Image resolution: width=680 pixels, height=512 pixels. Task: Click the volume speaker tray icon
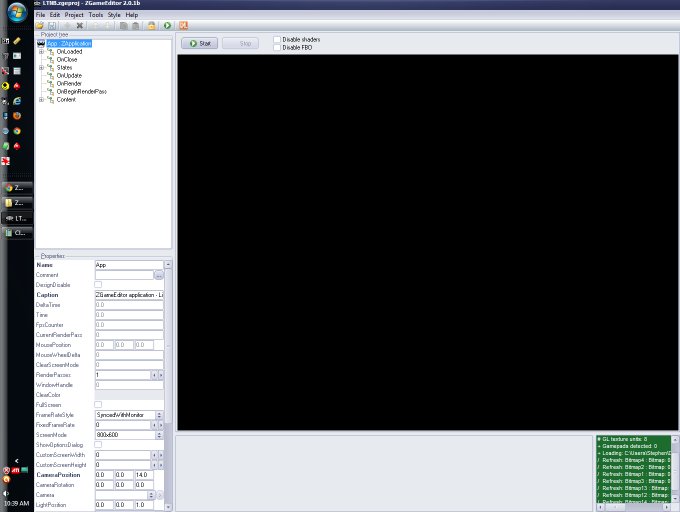[6, 493]
